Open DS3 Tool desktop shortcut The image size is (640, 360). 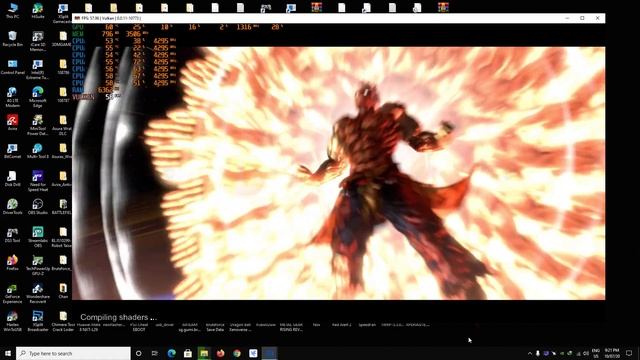(12, 235)
